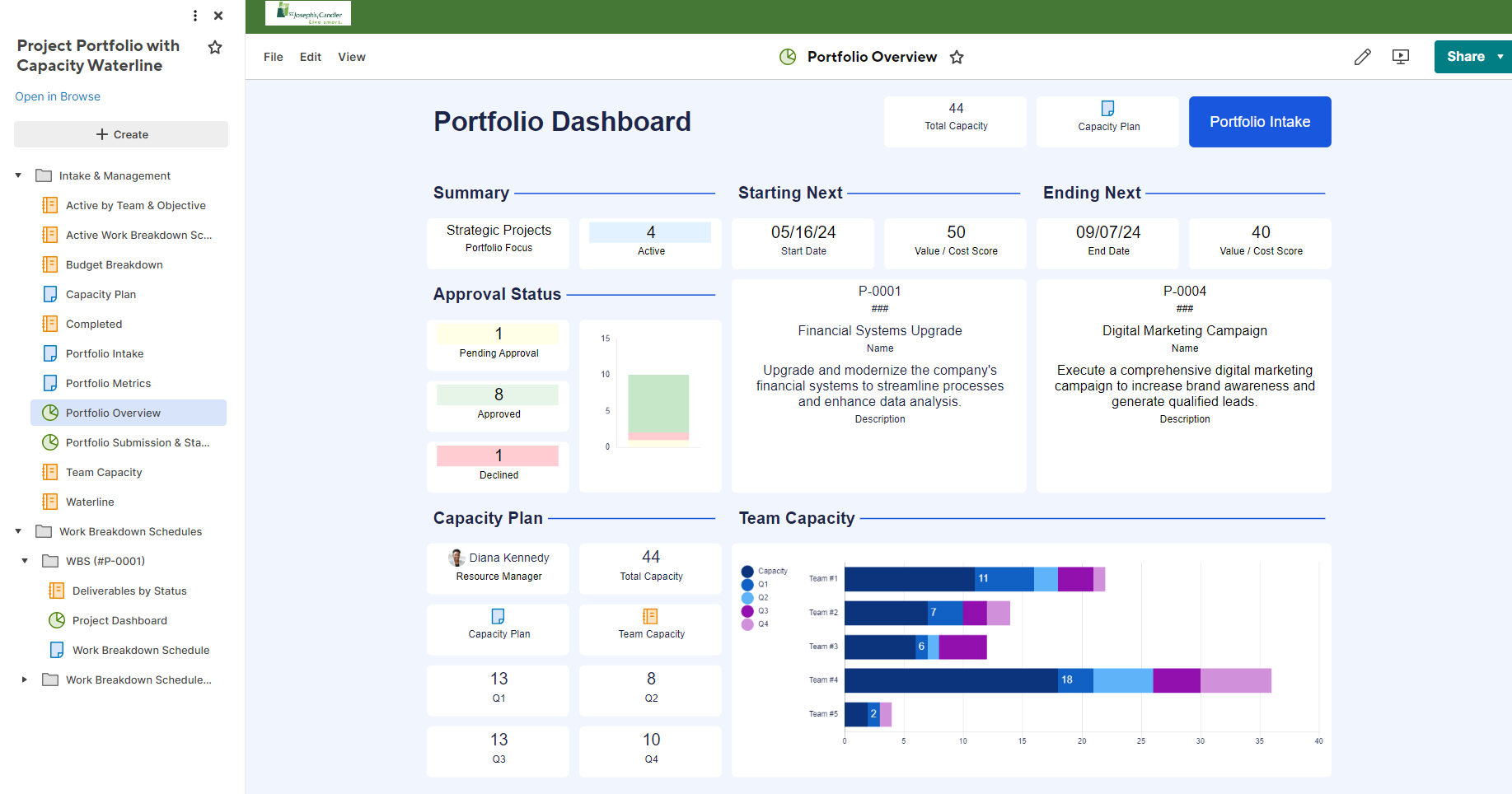Open the Portfolio Metrics sheet
1512x794 pixels.
point(108,383)
